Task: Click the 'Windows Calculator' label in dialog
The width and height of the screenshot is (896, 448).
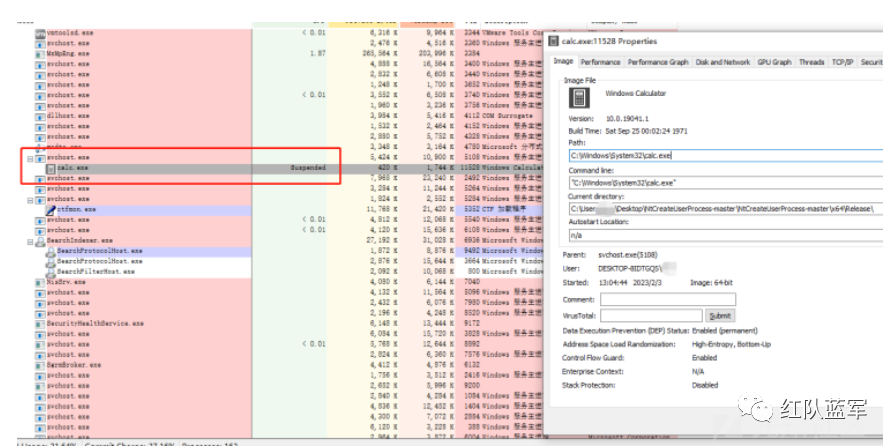Action: click(x=635, y=93)
